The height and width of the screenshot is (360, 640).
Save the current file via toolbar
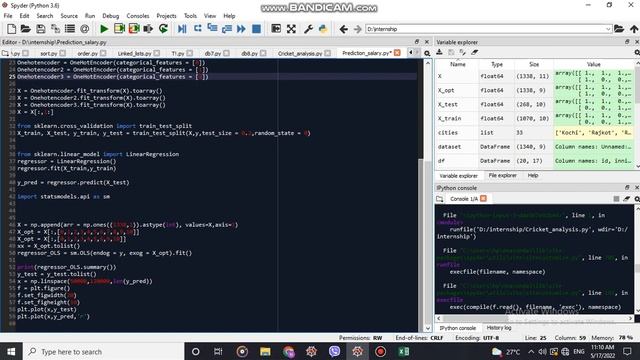(x=40, y=29)
